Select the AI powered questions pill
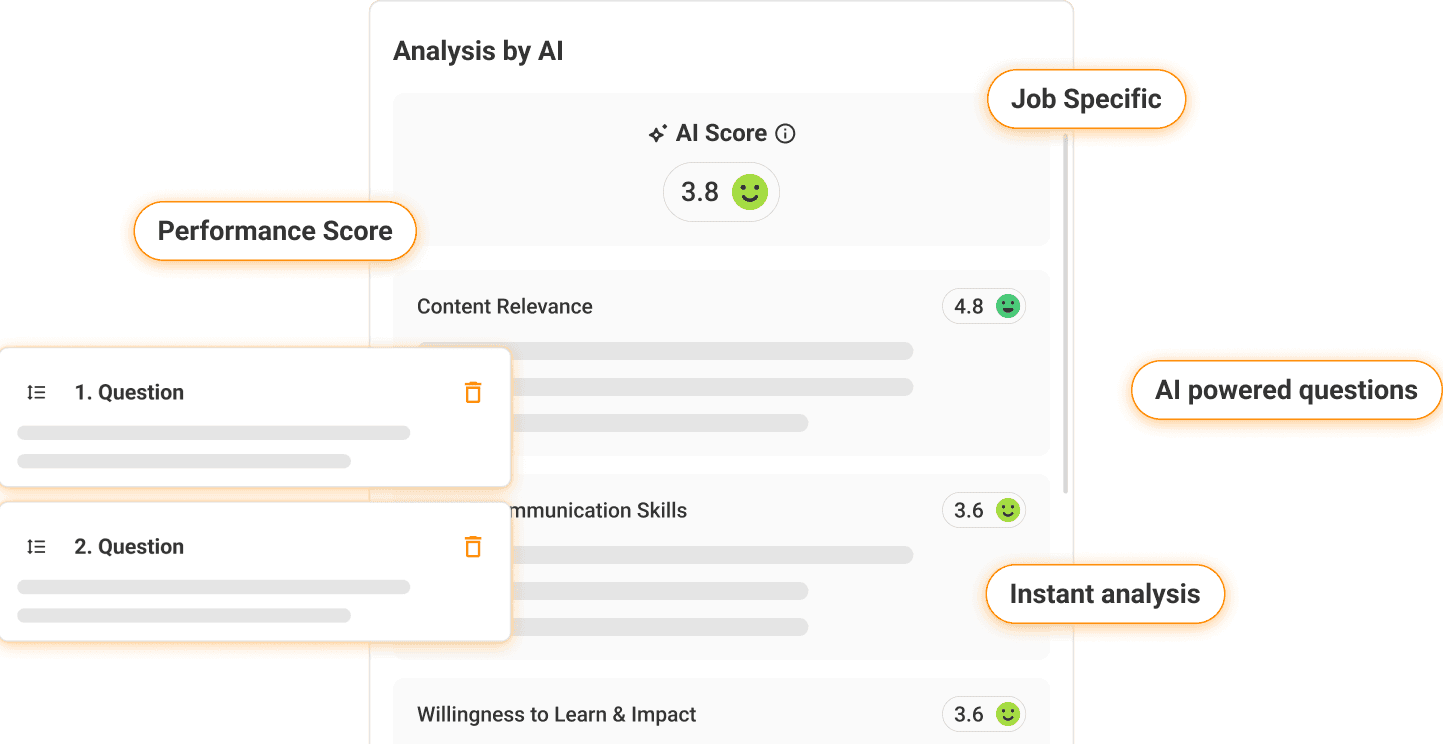This screenshot has height=744, width=1443. point(1286,390)
